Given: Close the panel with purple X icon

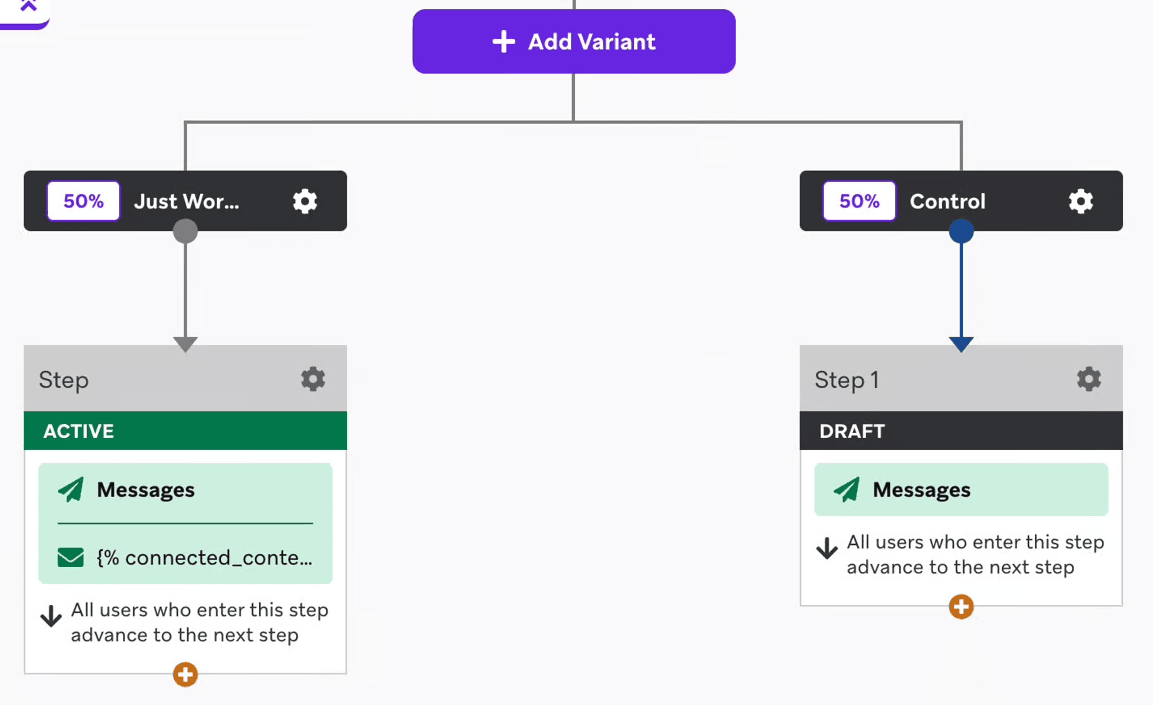Looking at the screenshot, I should [x=27, y=7].
